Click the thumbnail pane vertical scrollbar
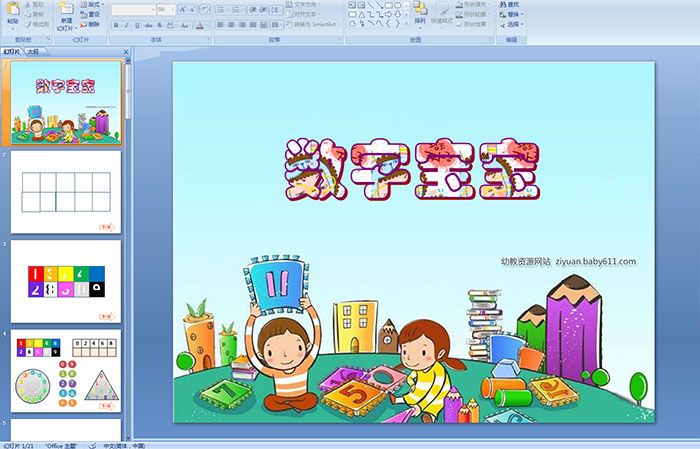This screenshot has height=449, width=700. [x=128, y=249]
